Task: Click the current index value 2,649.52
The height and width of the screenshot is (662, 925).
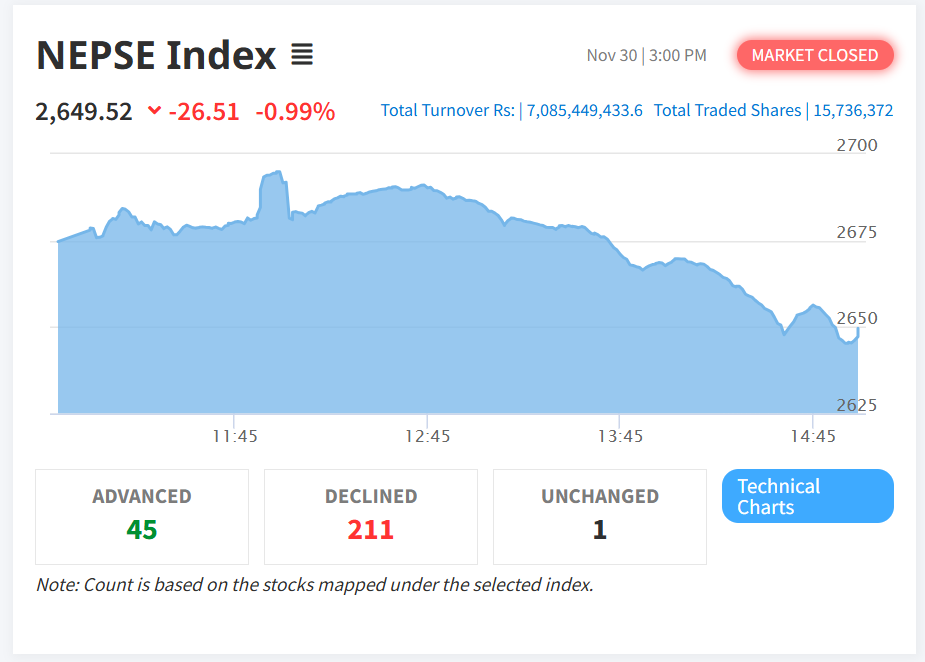Action: click(x=84, y=111)
